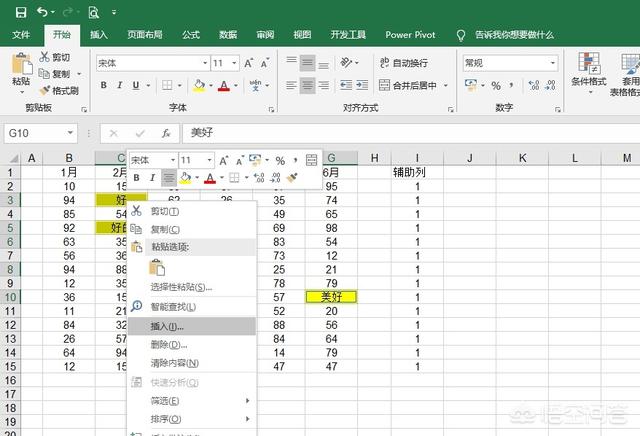This screenshot has height=436, width=640.
Task: Choose 插入(I)... in the context menu
Action: 192,326
